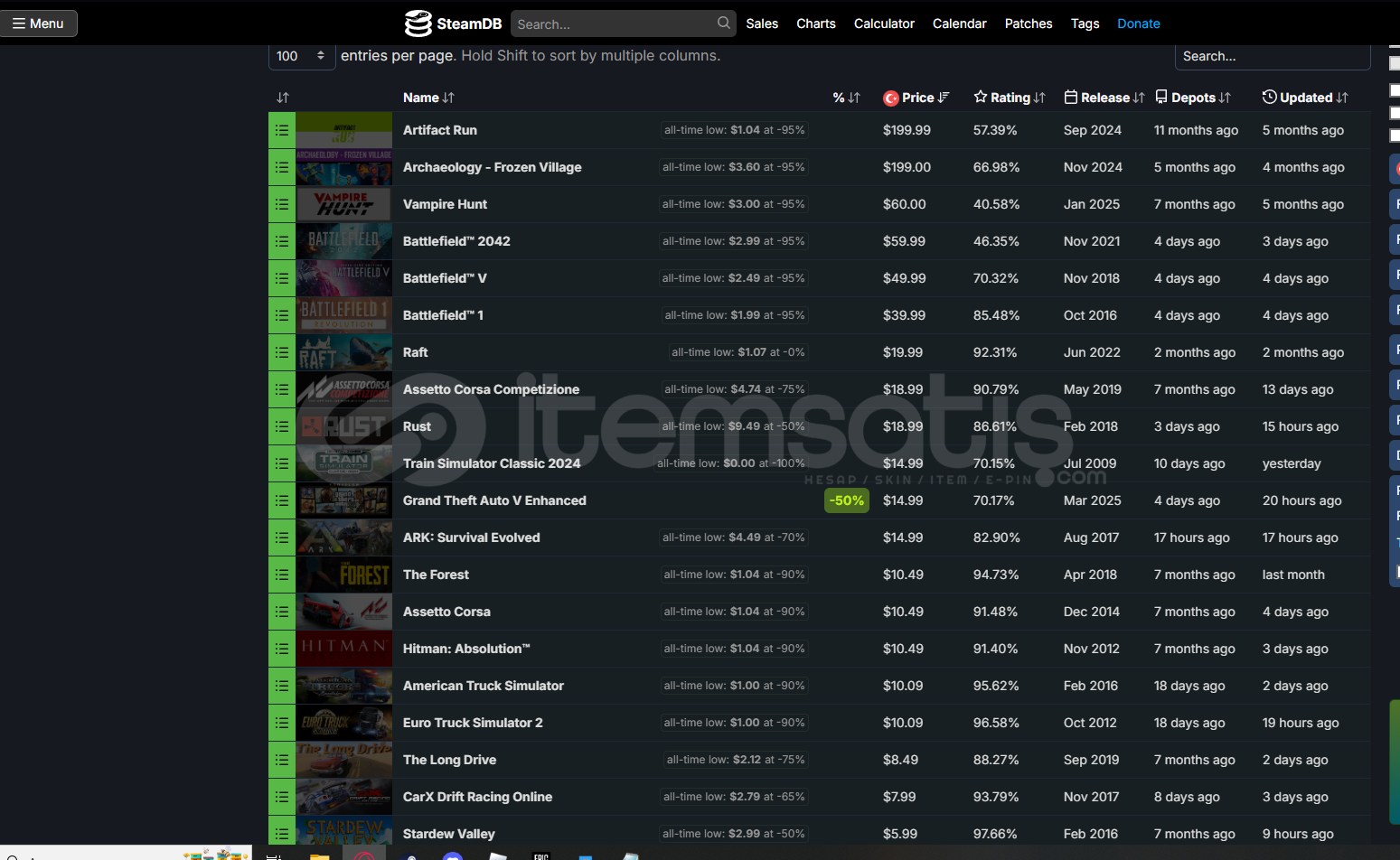
Task: Open the Epic Games taskbar icon
Action: point(541,855)
